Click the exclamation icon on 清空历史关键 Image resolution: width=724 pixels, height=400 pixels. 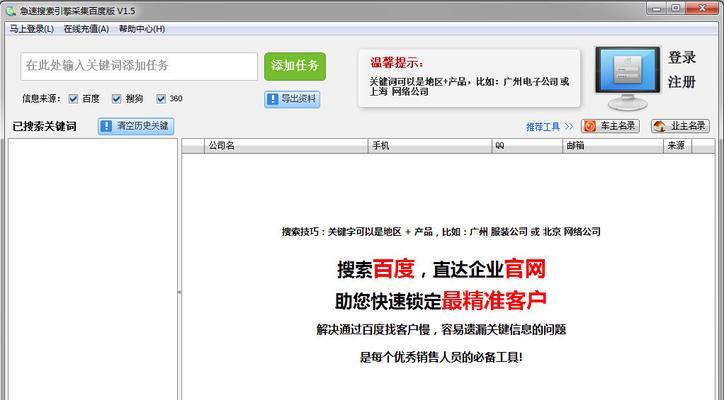tap(106, 126)
